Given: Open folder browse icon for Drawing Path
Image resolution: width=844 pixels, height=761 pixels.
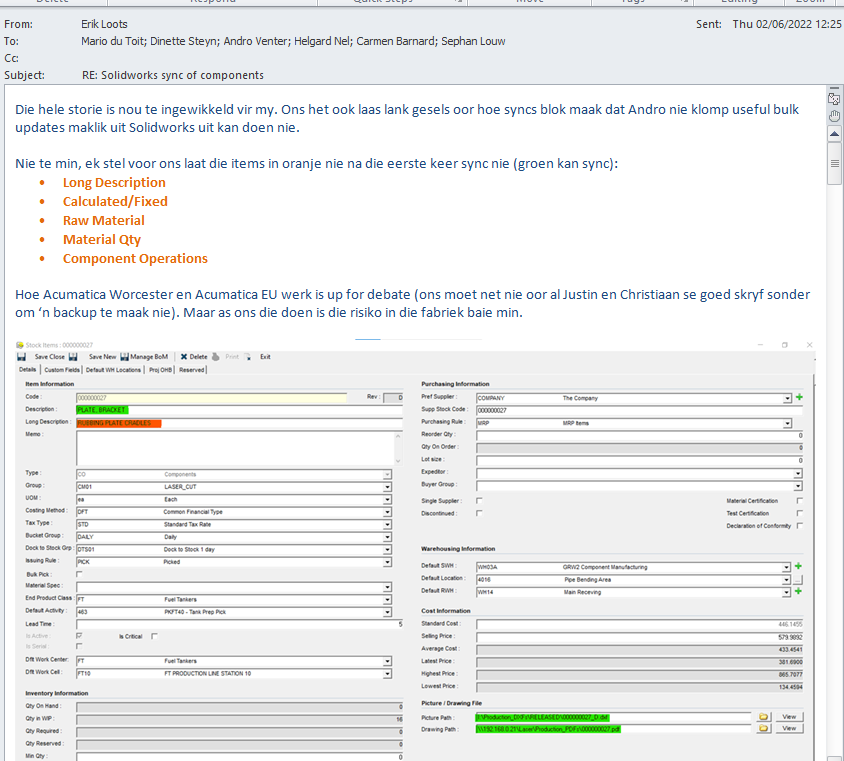Looking at the screenshot, I should pyautogui.click(x=763, y=729).
